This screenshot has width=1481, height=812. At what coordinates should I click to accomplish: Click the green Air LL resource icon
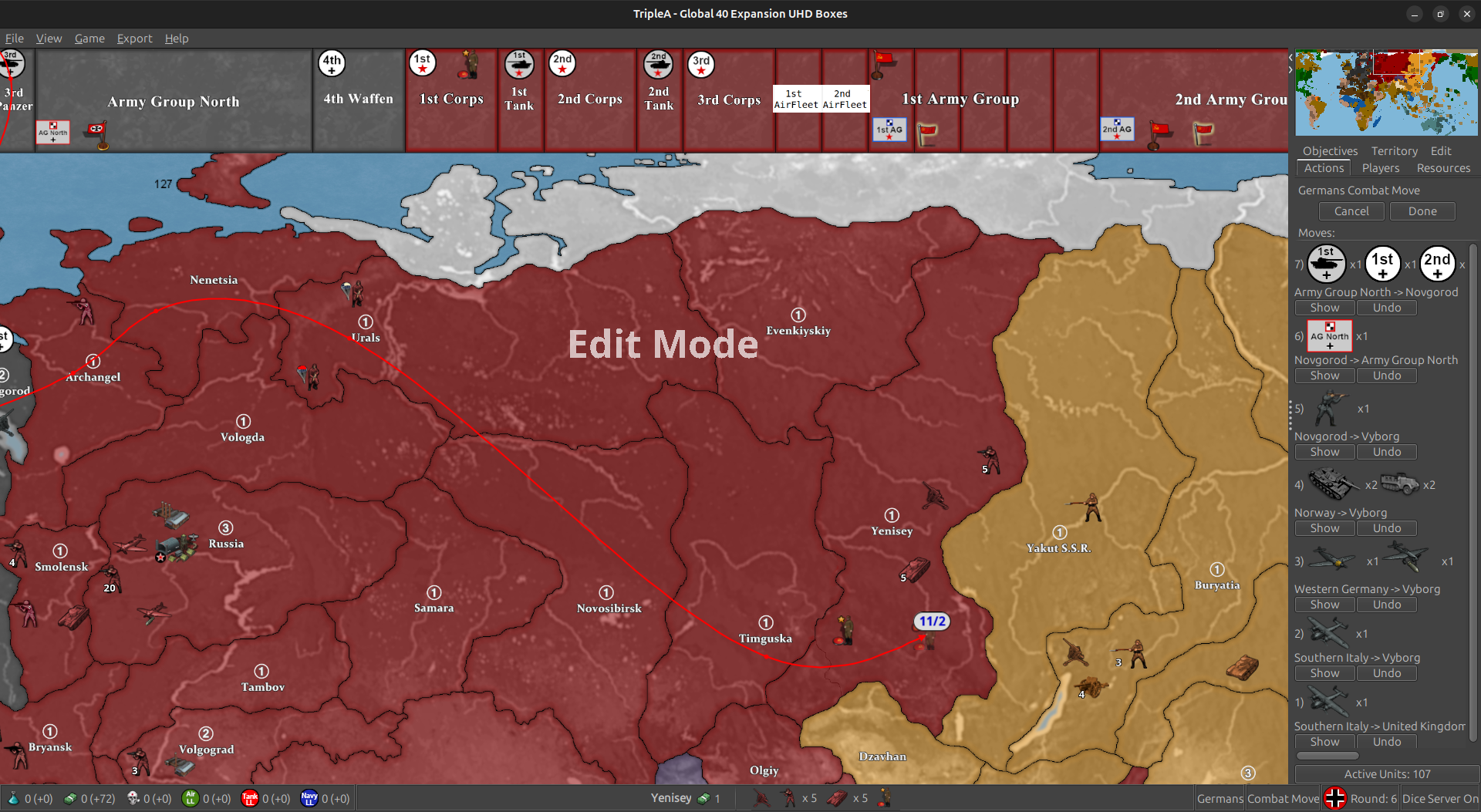pyautogui.click(x=190, y=799)
